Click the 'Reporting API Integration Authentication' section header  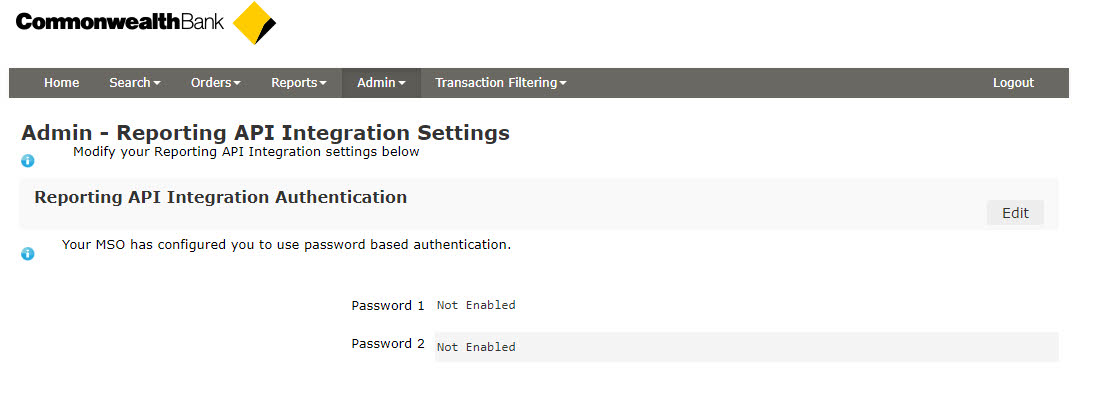[x=220, y=197]
